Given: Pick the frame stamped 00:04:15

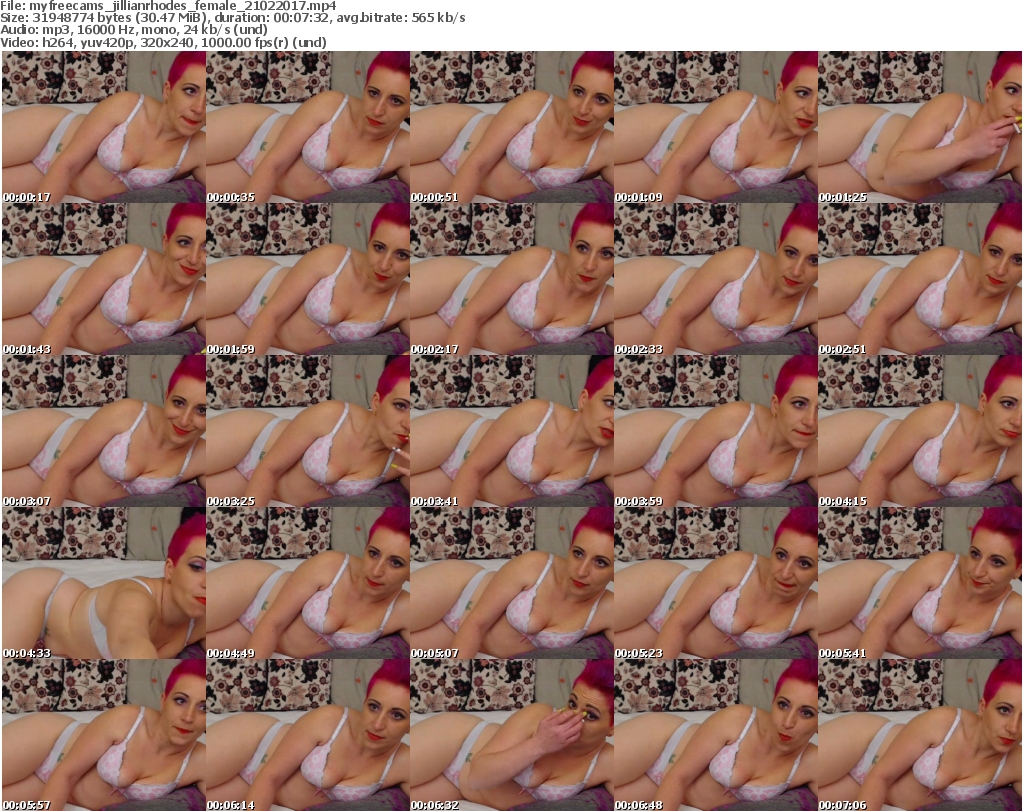Looking at the screenshot, I should (x=920, y=431).
